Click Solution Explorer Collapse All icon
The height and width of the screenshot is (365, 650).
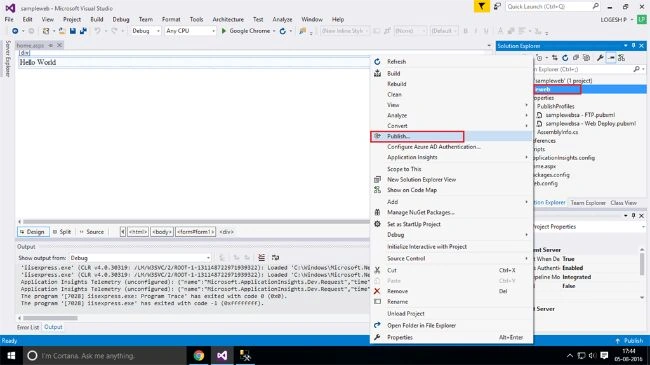(x=576, y=58)
